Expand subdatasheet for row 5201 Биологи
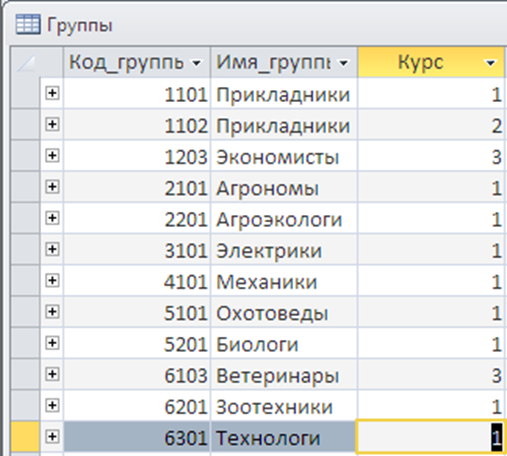 52,343
